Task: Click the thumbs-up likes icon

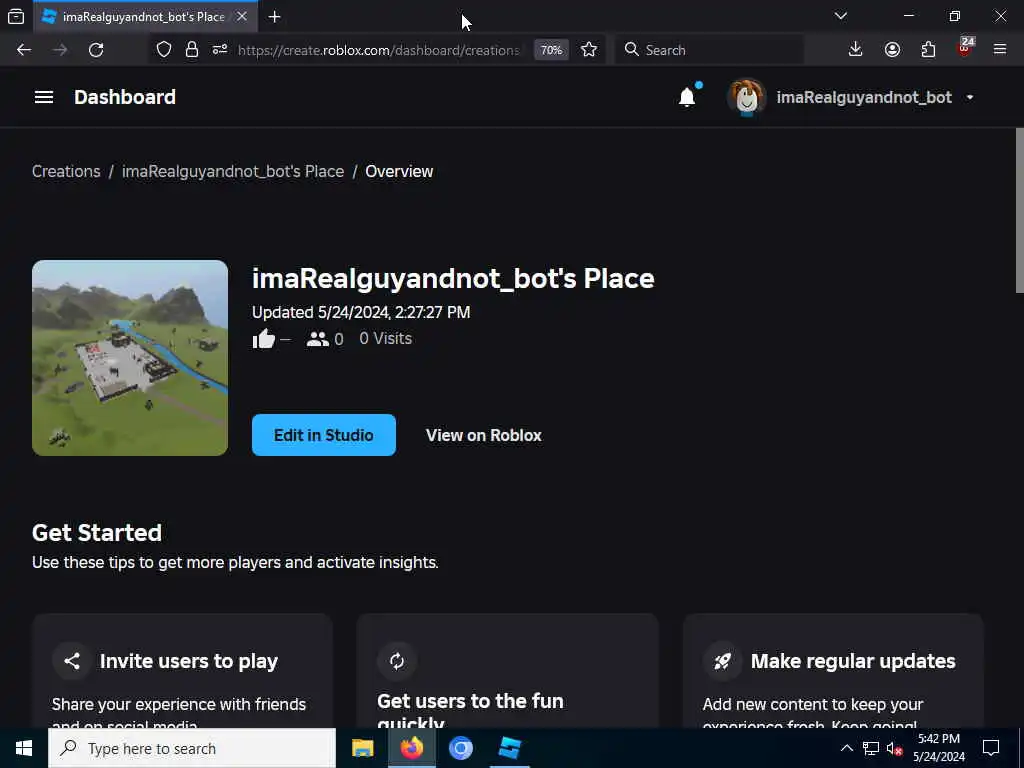Action: (x=264, y=339)
